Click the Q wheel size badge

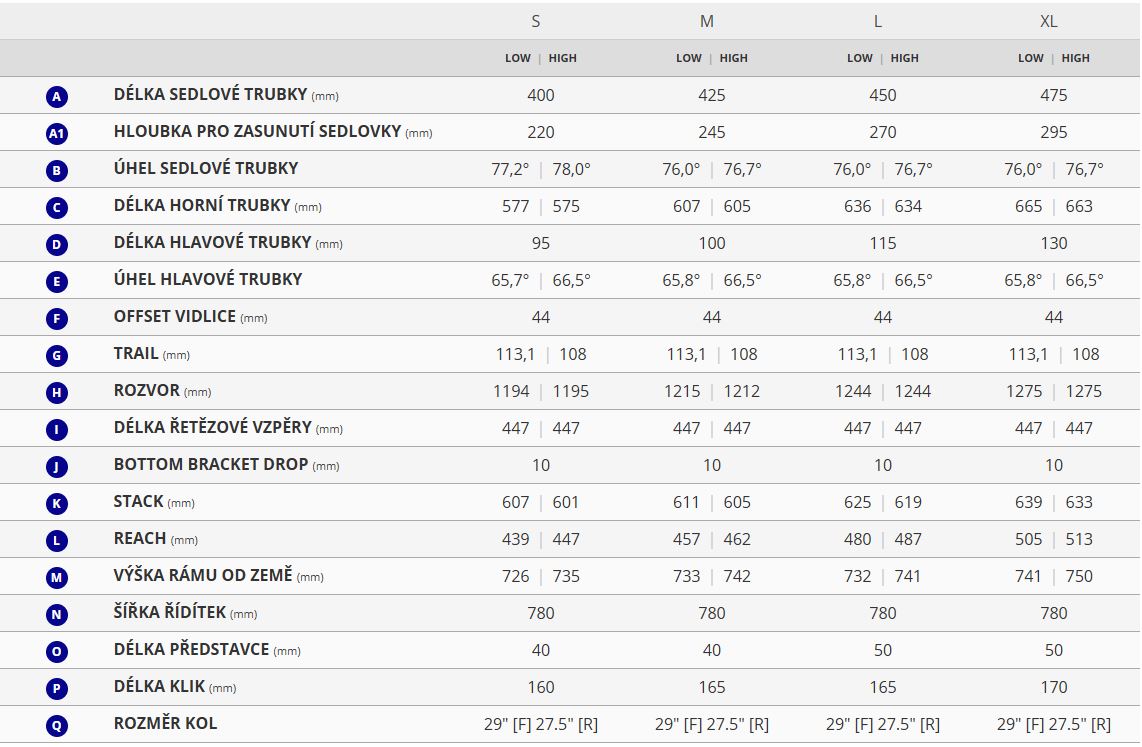(x=57, y=725)
